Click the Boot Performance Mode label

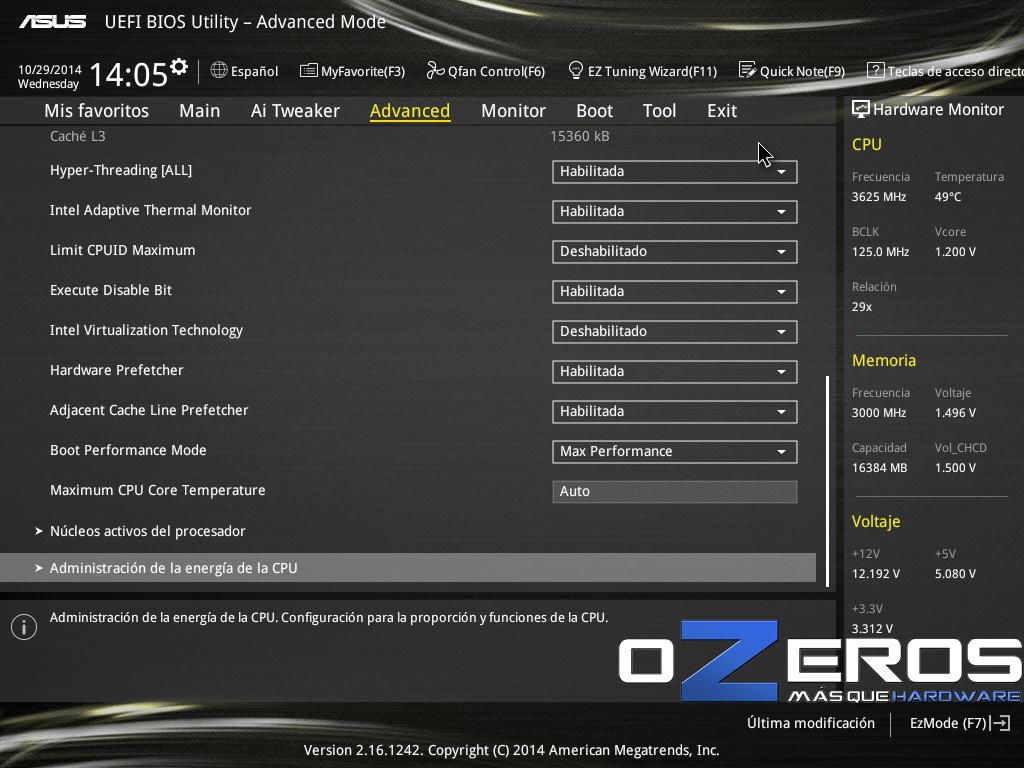click(128, 450)
